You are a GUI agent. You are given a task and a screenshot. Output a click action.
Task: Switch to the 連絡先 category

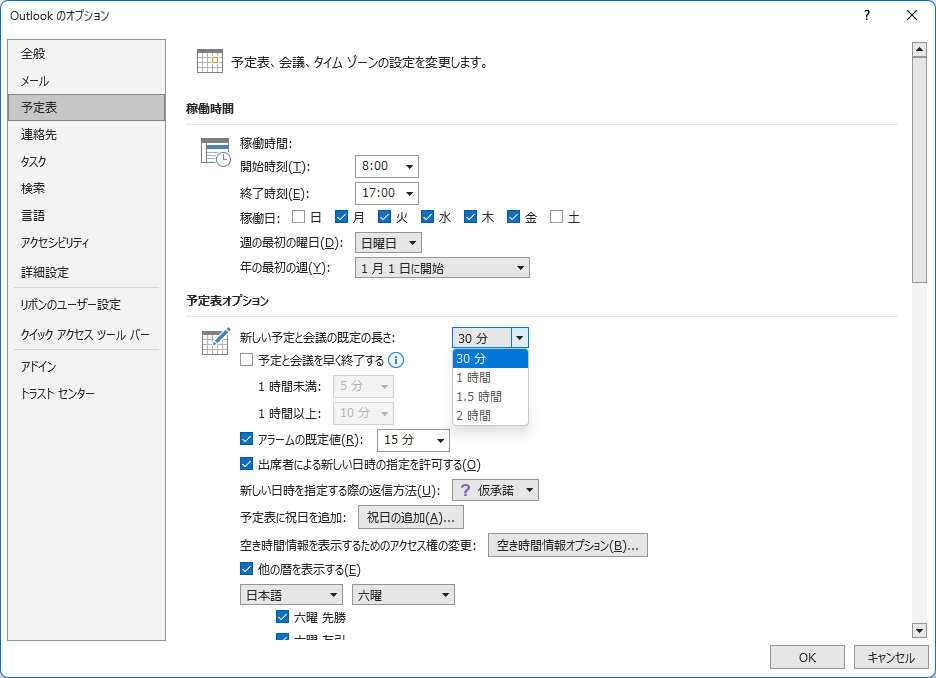coord(87,134)
